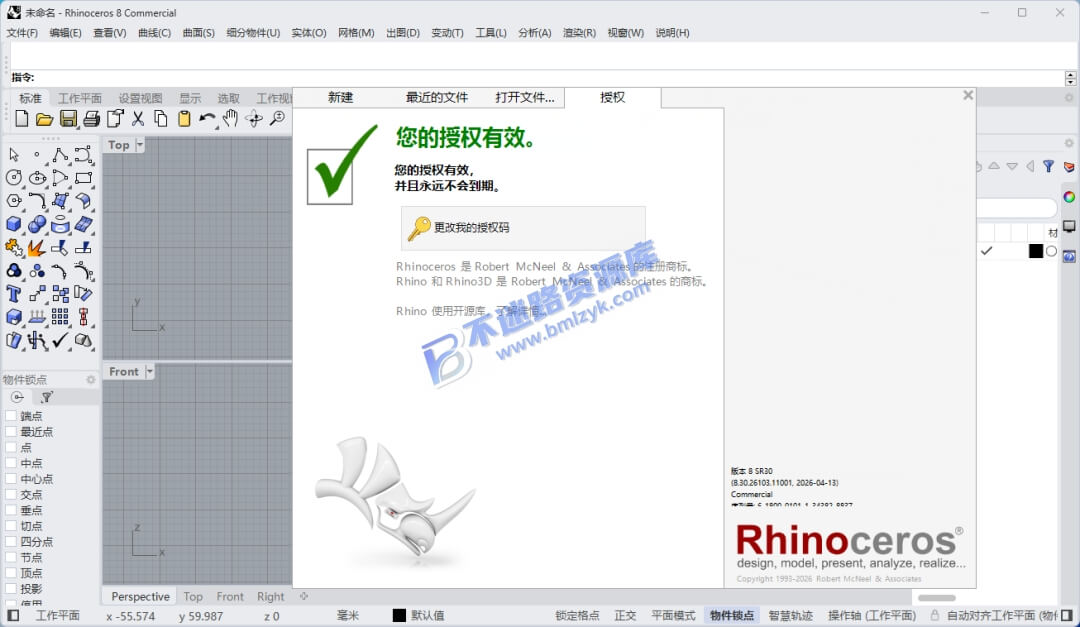1080x627 pixels.
Task: Click 更改我的授权码 button
Action: click(x=523, y=227)
